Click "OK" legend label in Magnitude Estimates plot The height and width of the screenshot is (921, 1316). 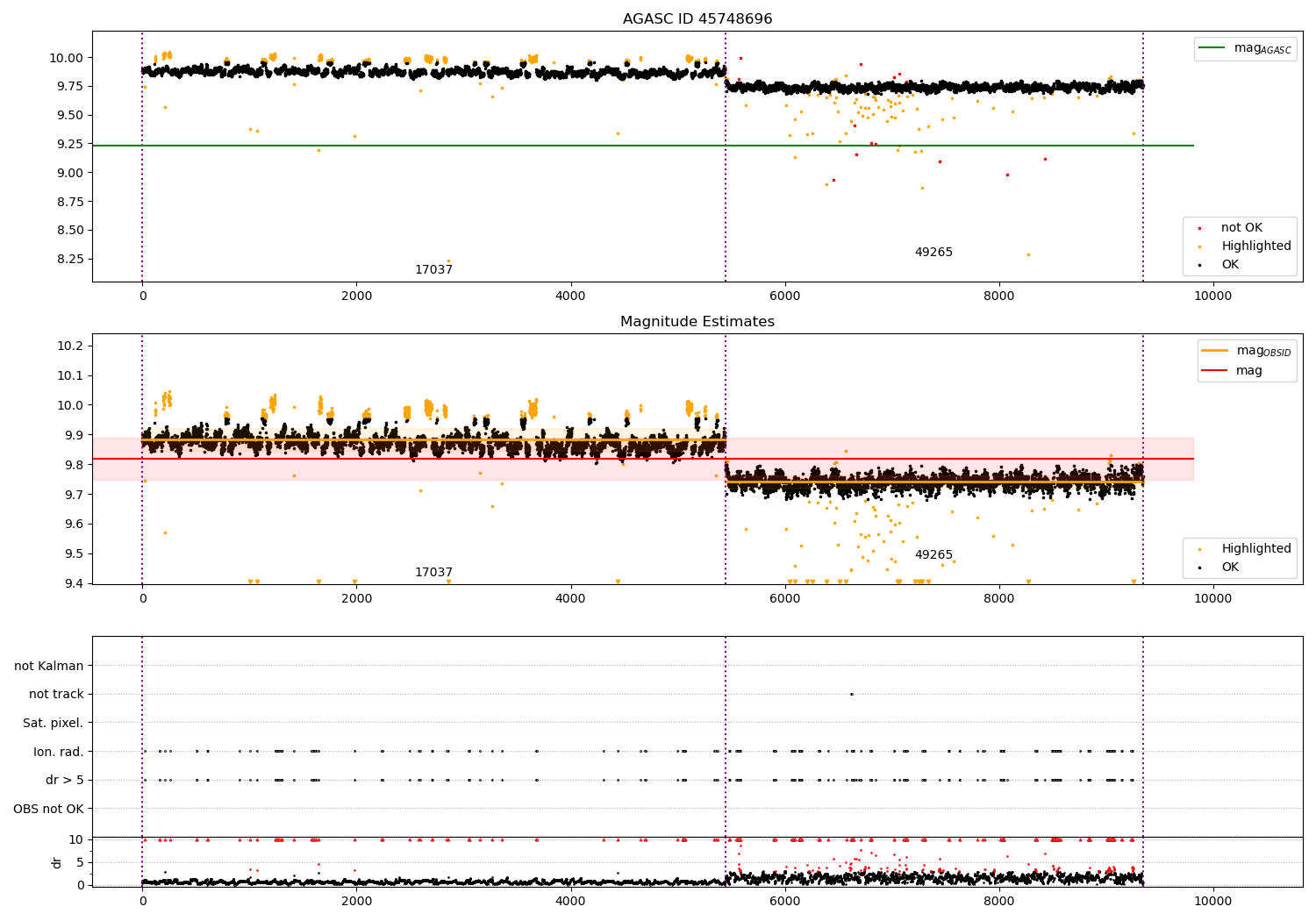pyautogui.click(x=1230, y=568)
